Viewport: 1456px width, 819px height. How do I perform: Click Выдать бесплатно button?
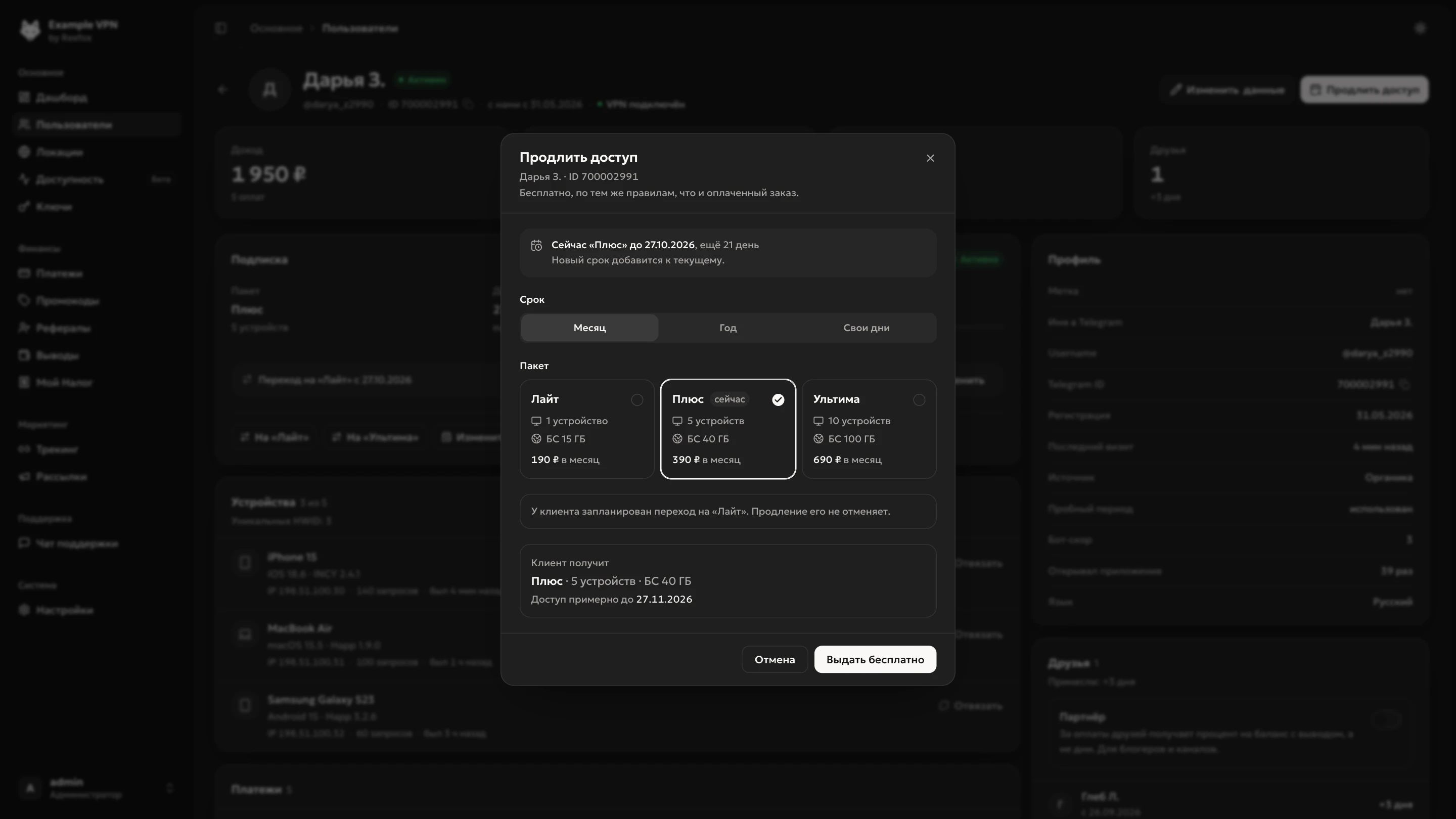tap(875, 660)
